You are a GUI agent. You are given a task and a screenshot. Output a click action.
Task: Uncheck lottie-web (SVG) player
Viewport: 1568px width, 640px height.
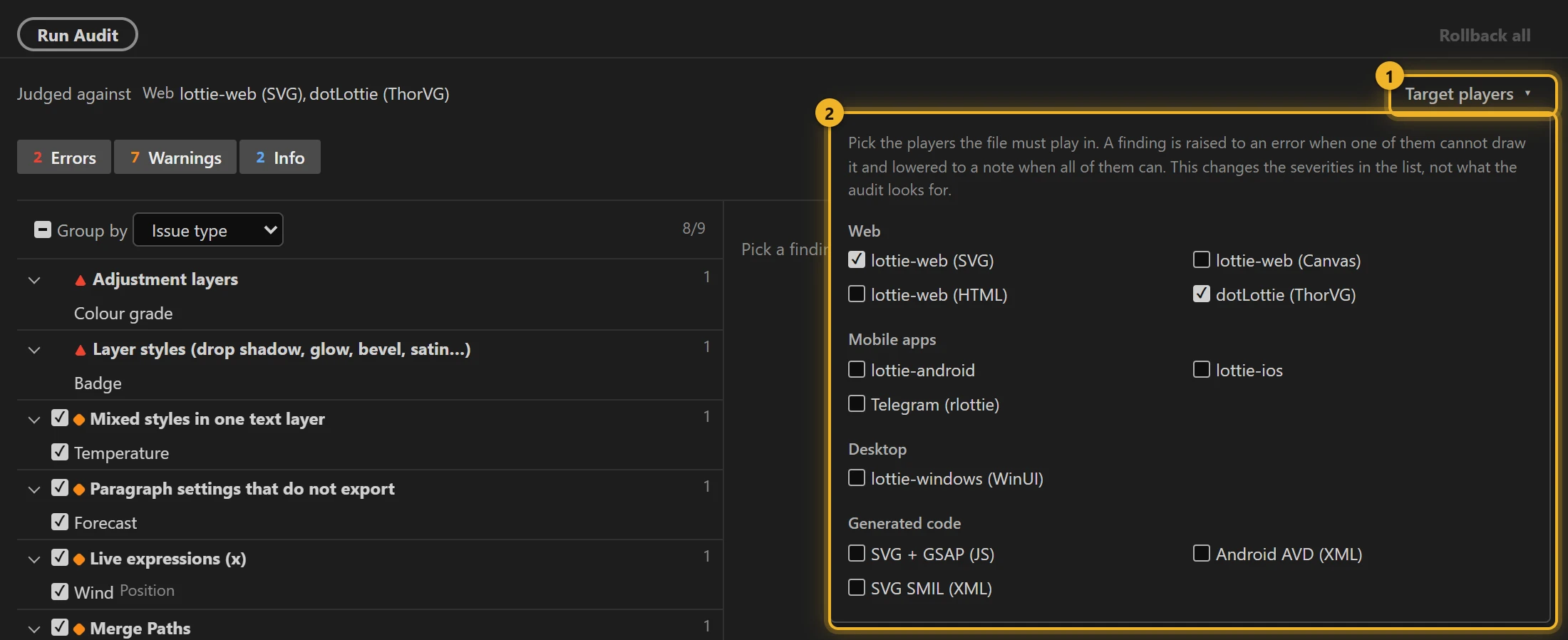click(857, 260)
